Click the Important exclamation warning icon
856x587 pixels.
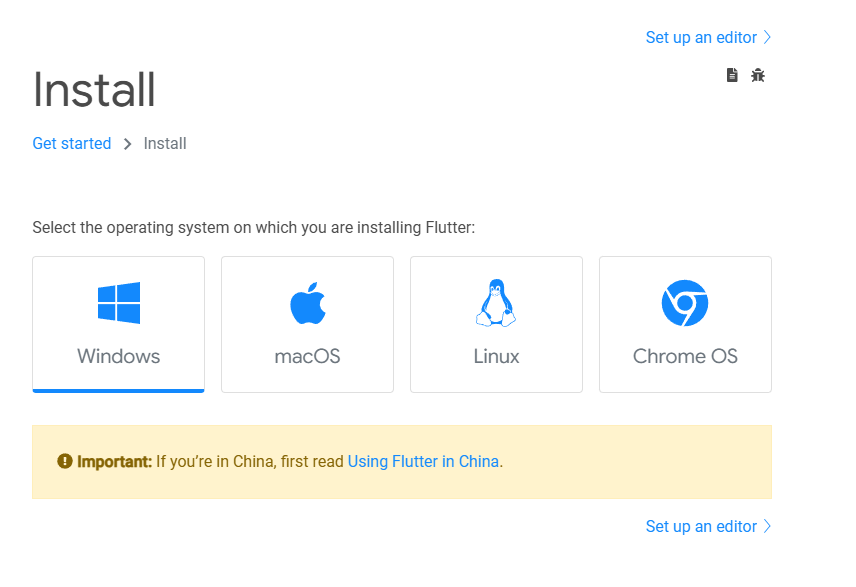65,461
